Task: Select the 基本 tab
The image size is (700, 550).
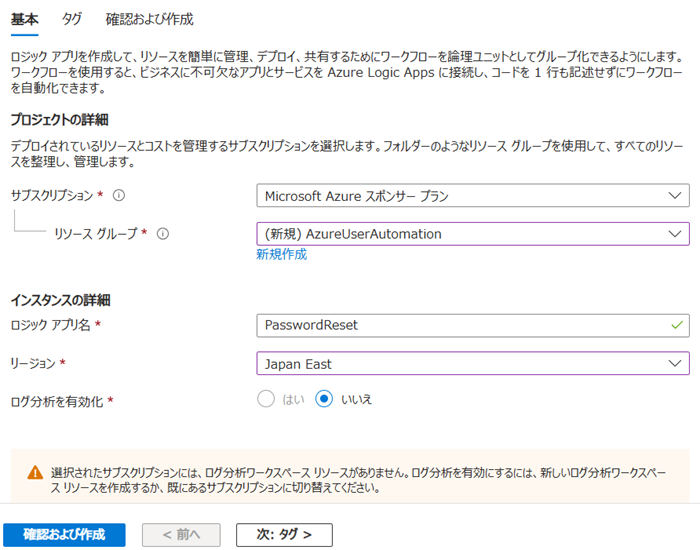Action: click(x=24, y=19)
